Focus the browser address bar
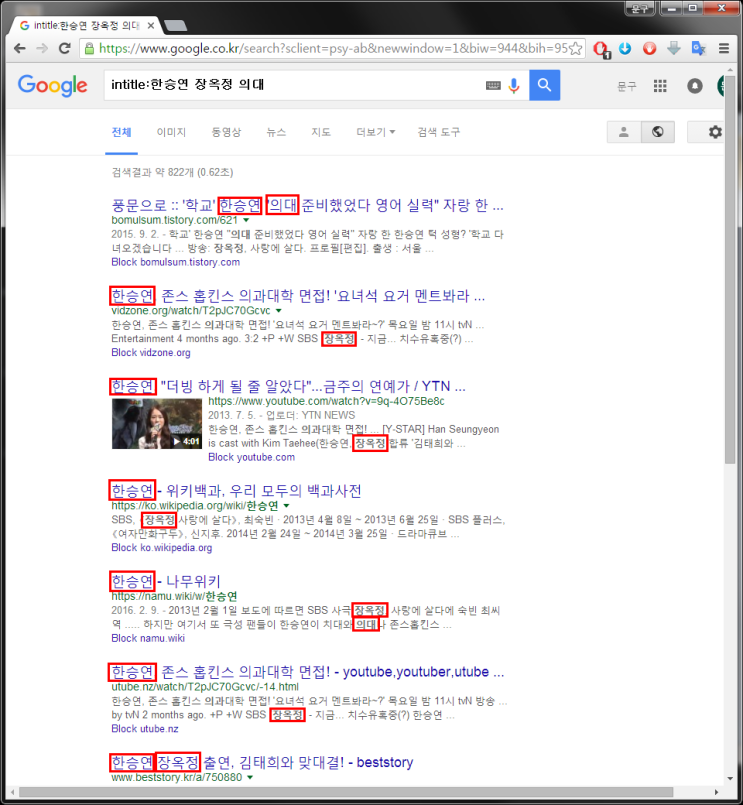 (x=333, y=48)
